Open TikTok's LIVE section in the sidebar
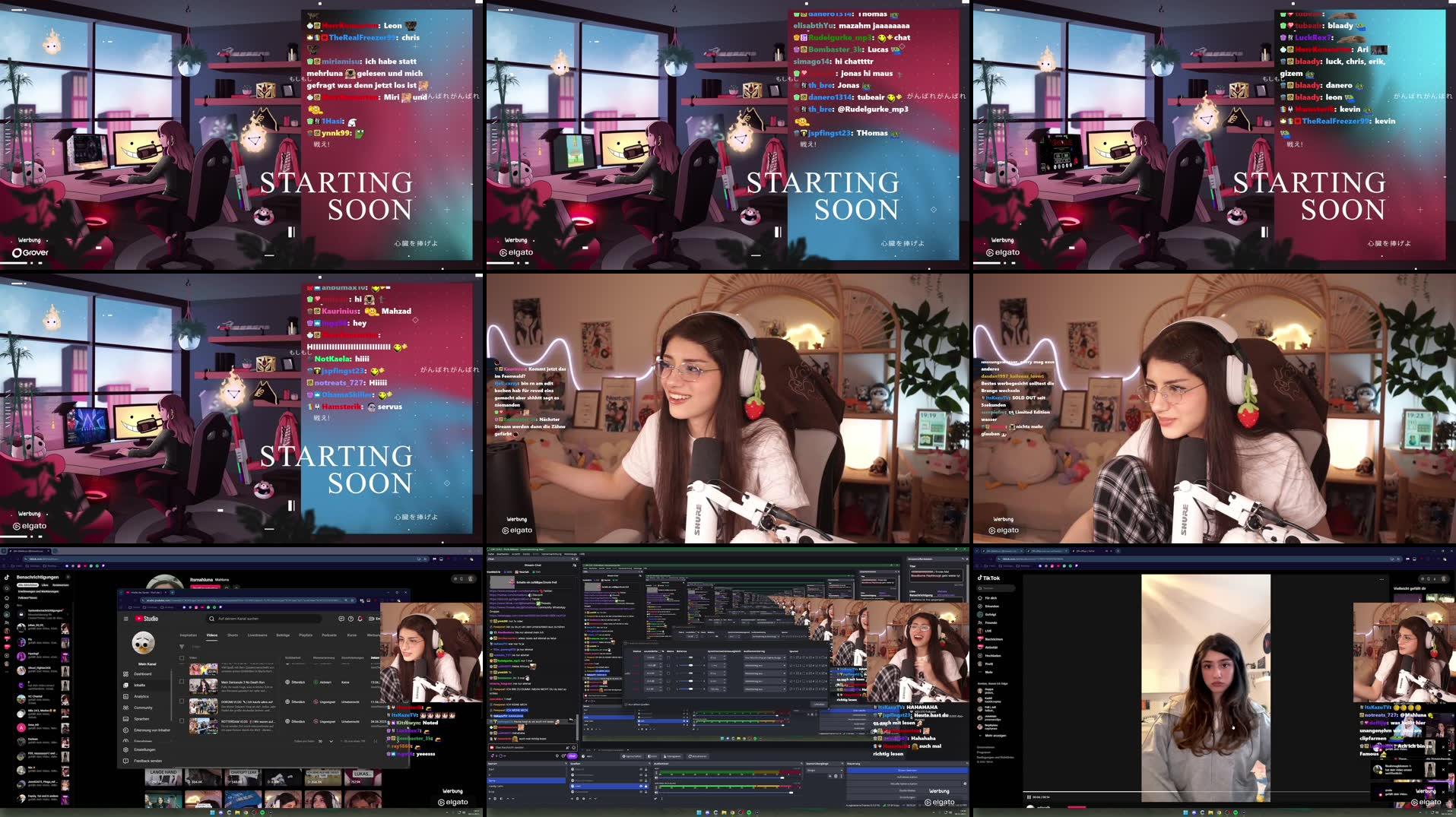The width and height of the screenshot is (1456, 817). pyautogui.click(x=988, y=631)
